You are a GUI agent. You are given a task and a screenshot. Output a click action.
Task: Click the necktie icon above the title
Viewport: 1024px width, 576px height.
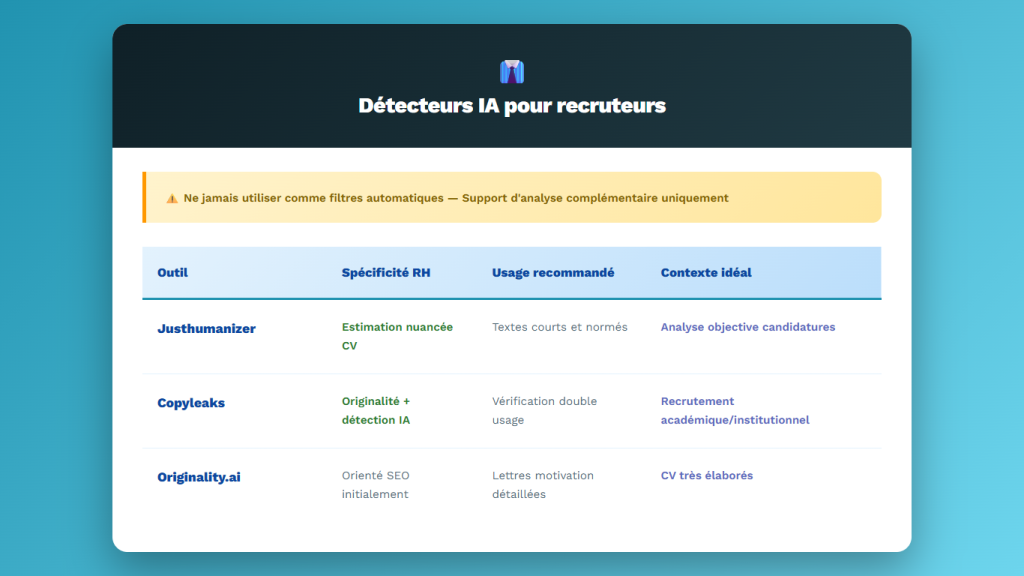tap(512, 72)
